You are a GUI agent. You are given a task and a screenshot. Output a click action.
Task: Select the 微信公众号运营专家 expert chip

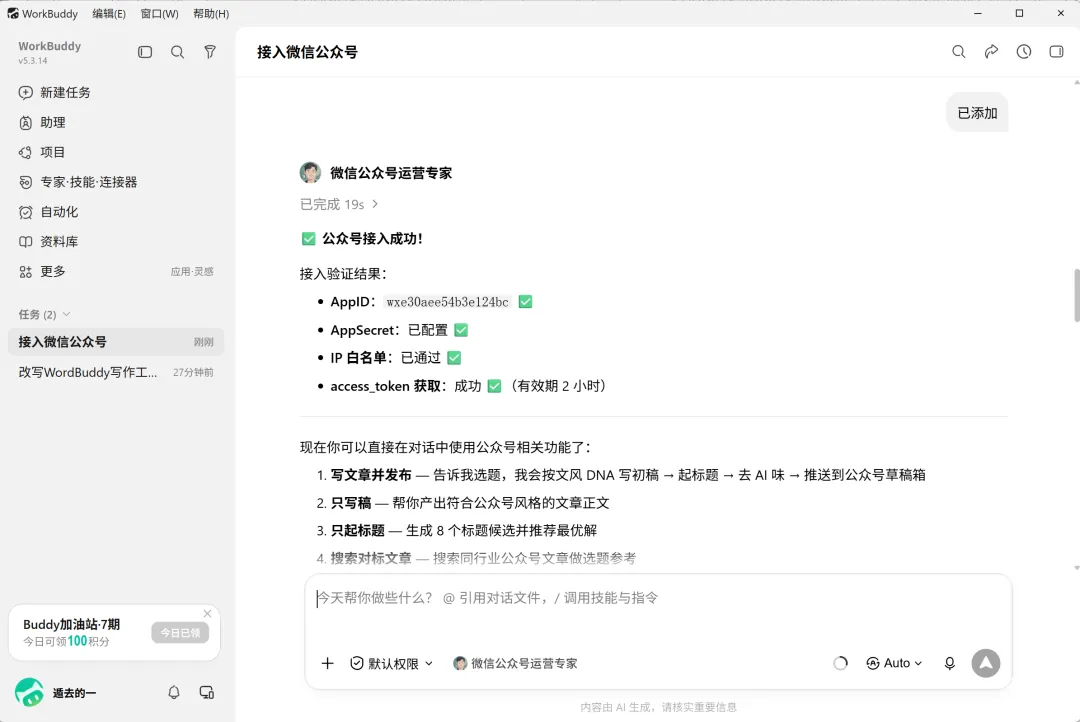coord(515,663)
